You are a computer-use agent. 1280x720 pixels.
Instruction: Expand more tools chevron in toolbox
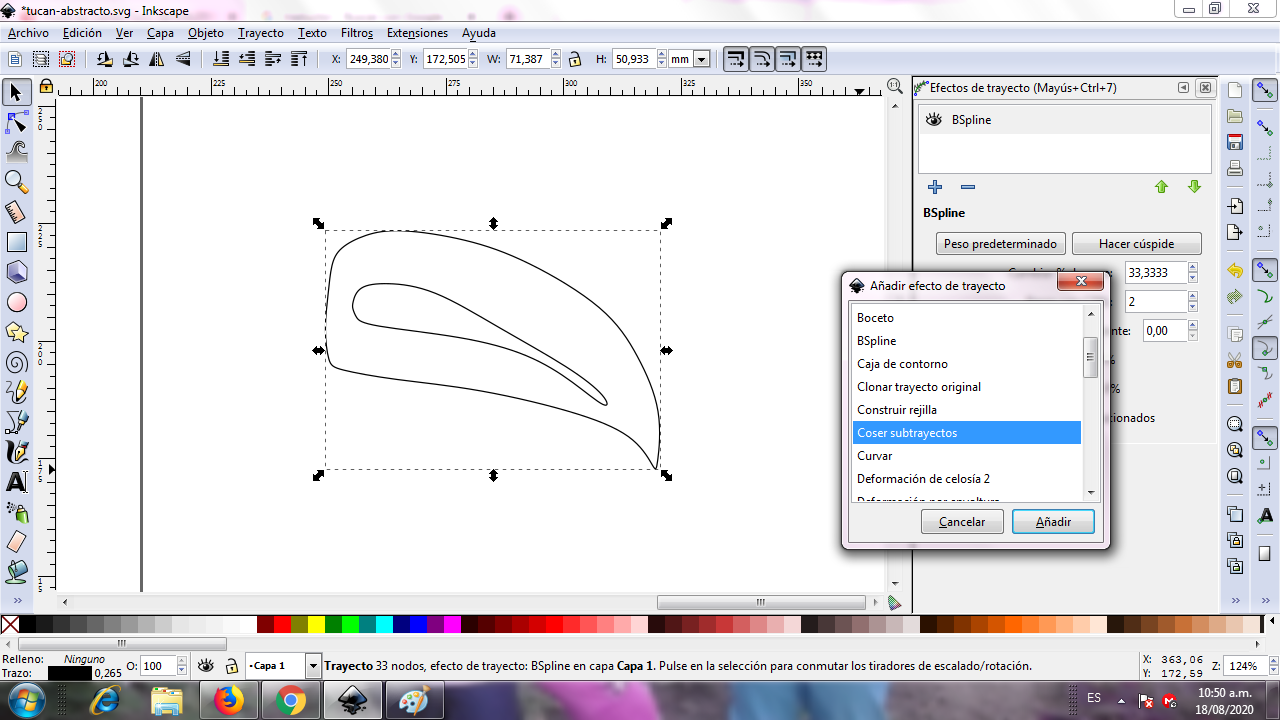coord(16,600)
